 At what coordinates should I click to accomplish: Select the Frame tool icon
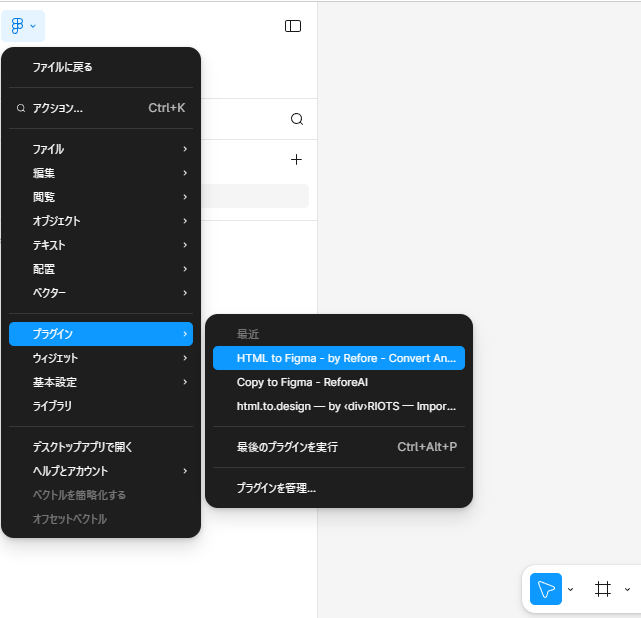(602, 589)
